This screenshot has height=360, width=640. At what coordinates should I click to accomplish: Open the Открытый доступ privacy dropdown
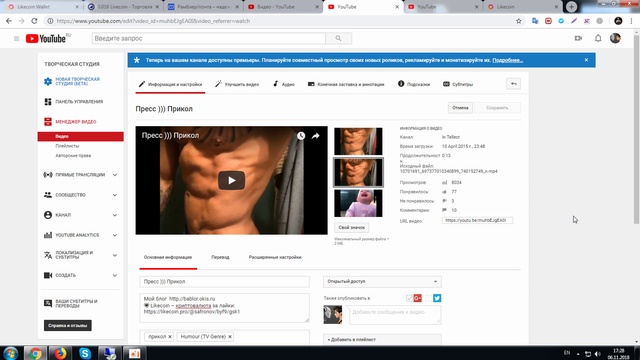point(382,282)
